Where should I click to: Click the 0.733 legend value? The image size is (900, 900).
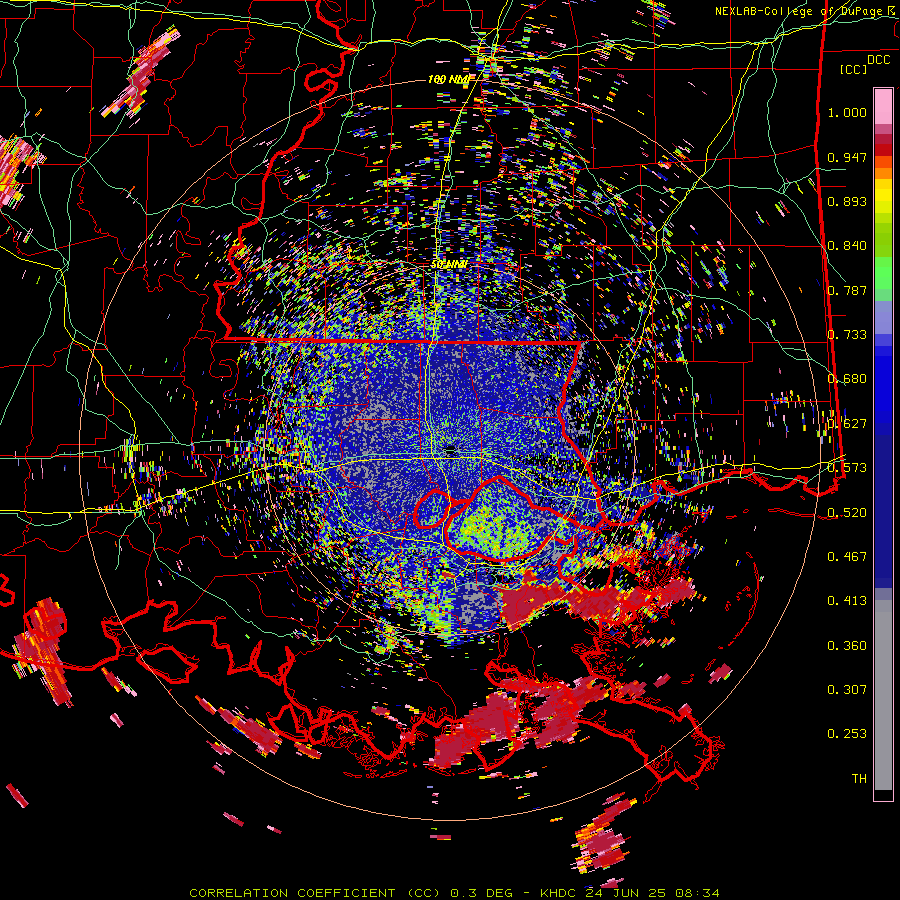(847, 335)
